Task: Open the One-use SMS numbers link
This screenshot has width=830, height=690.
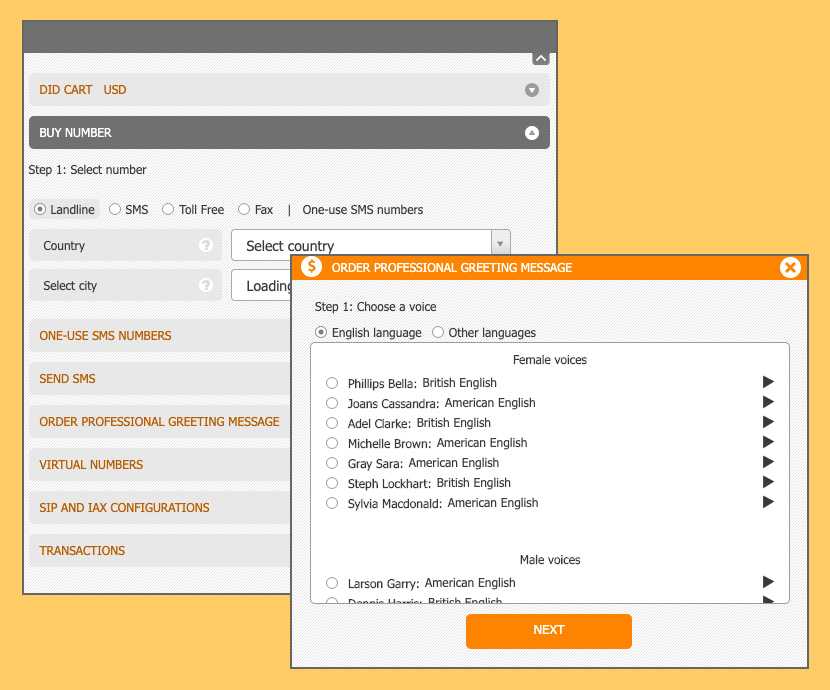Action: point(362,210)
